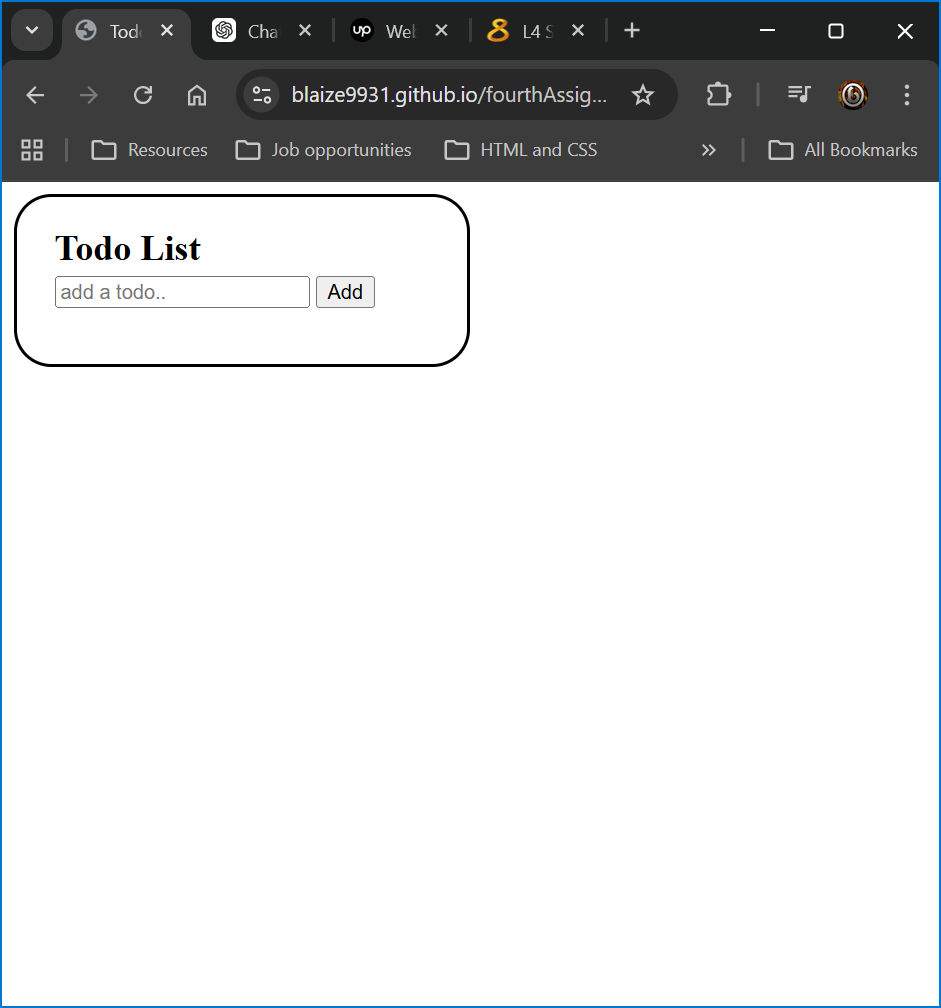The height and width of the screenshot is (1008, 941).
Task: Open the Resources bookmarks folder
Action: point(149,150)
